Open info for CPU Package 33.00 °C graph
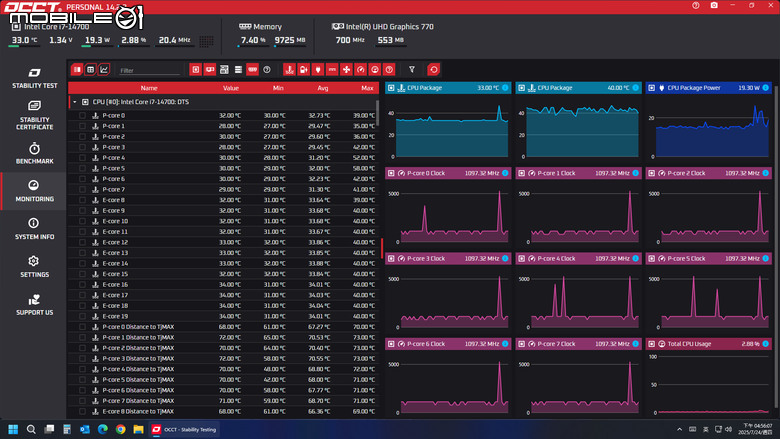Image resolution: width=780 pixels, height=439 pixels. pyautogui.click(x=505, y=88)
